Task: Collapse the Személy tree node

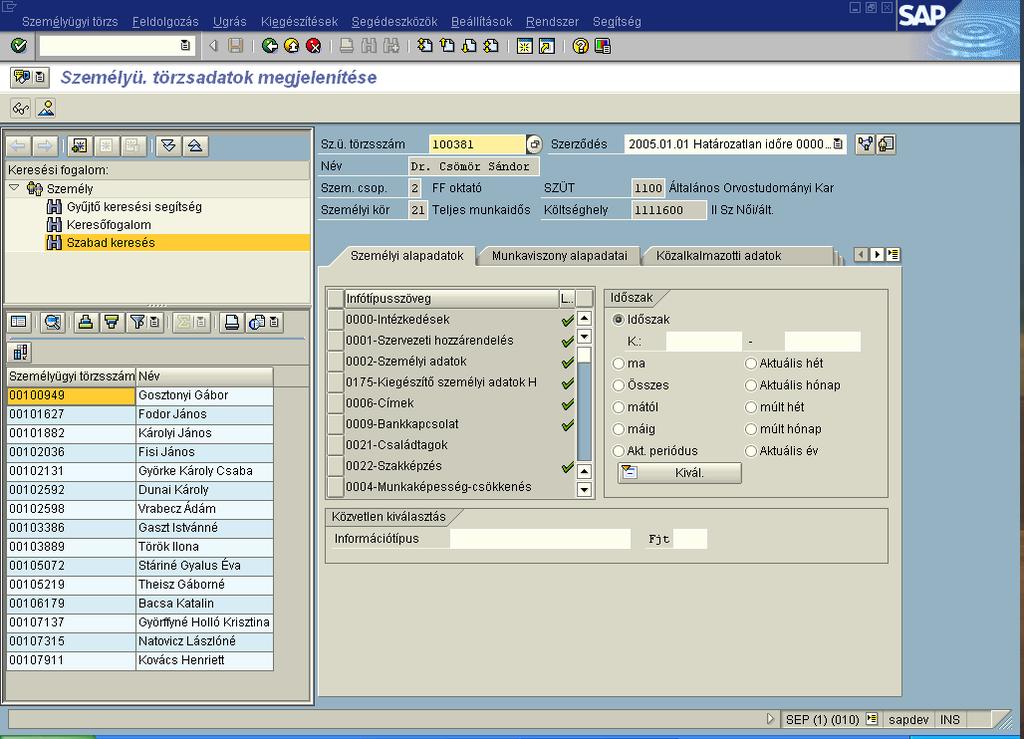Action: (14, 188)
